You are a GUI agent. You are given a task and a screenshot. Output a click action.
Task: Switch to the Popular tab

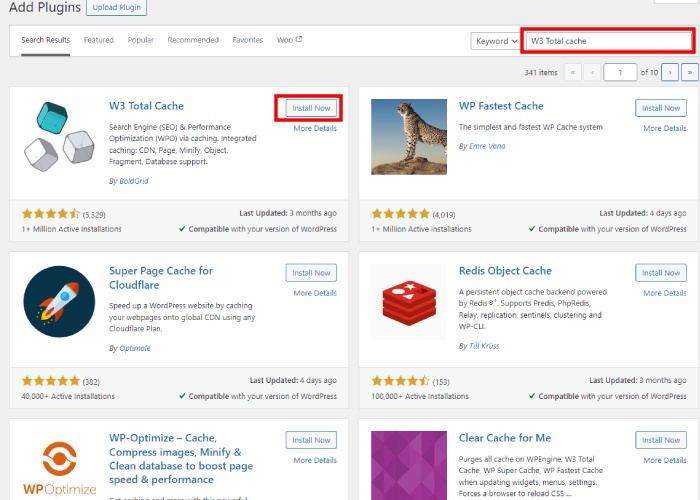(141, 40)
